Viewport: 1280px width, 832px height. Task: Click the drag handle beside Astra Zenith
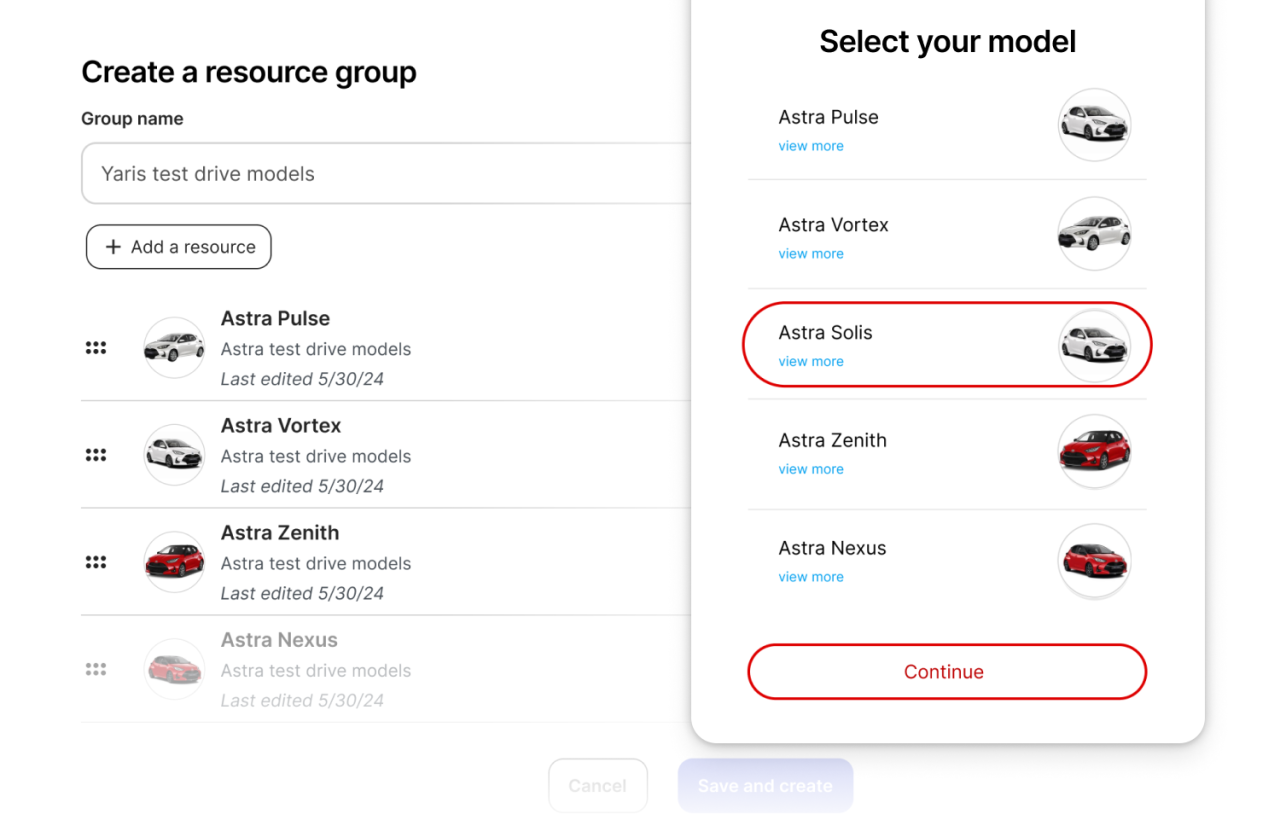point(96,562)
